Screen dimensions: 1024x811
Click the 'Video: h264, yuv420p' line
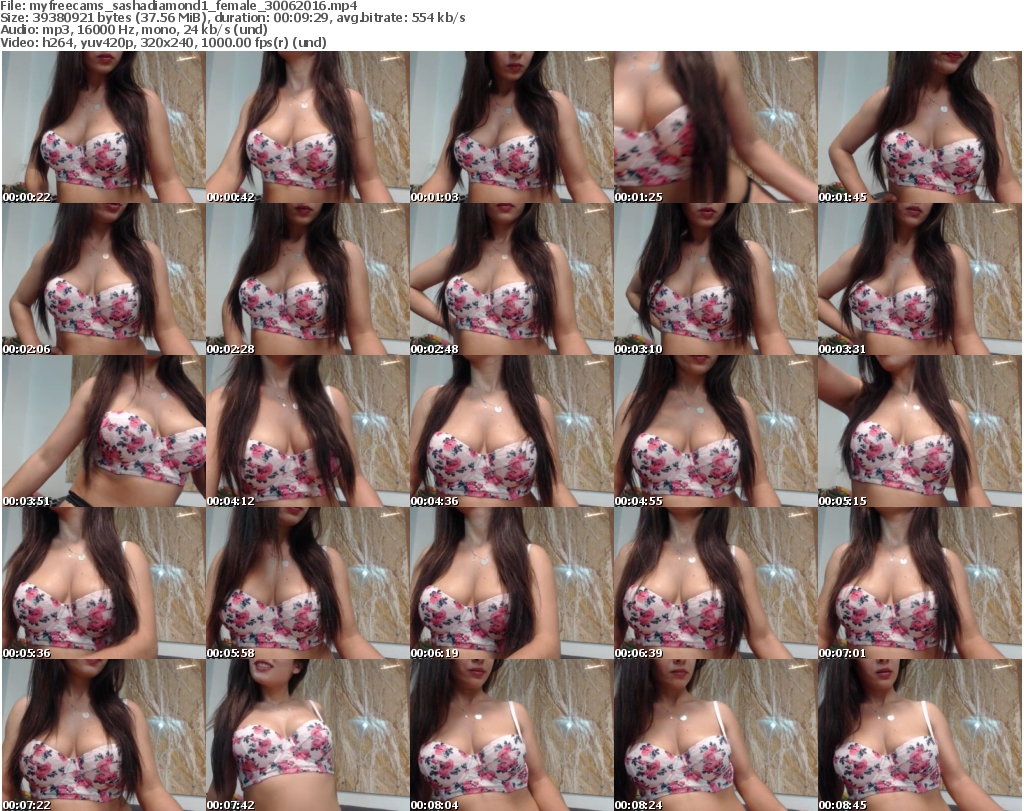[163, 42]
